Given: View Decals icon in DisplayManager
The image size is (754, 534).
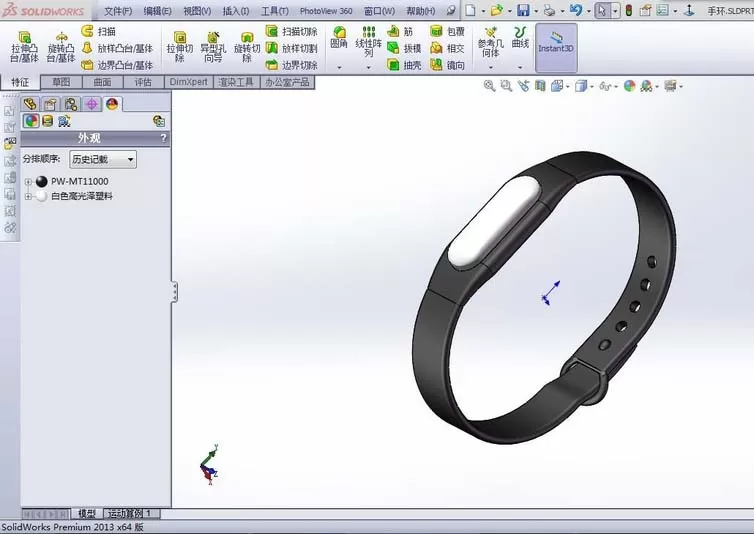Looking at the screenshot, I should (x=47, y=121).
